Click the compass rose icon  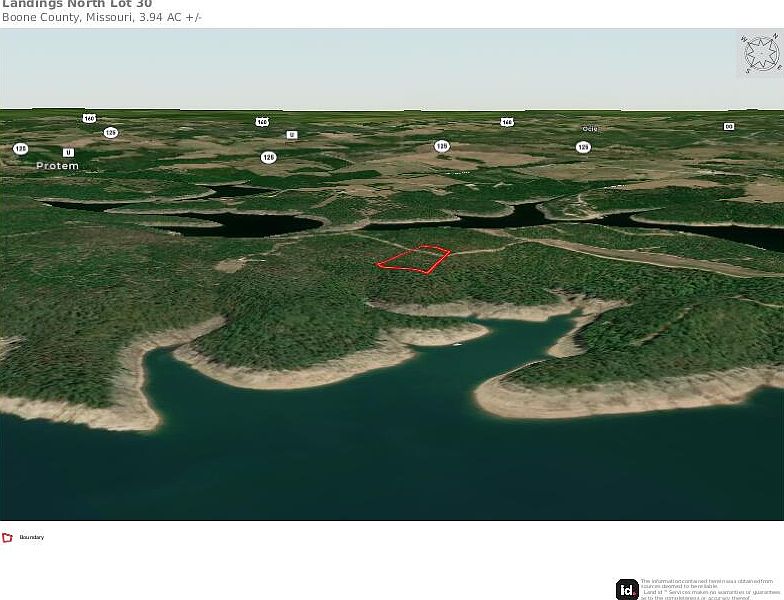click(759, 54)
